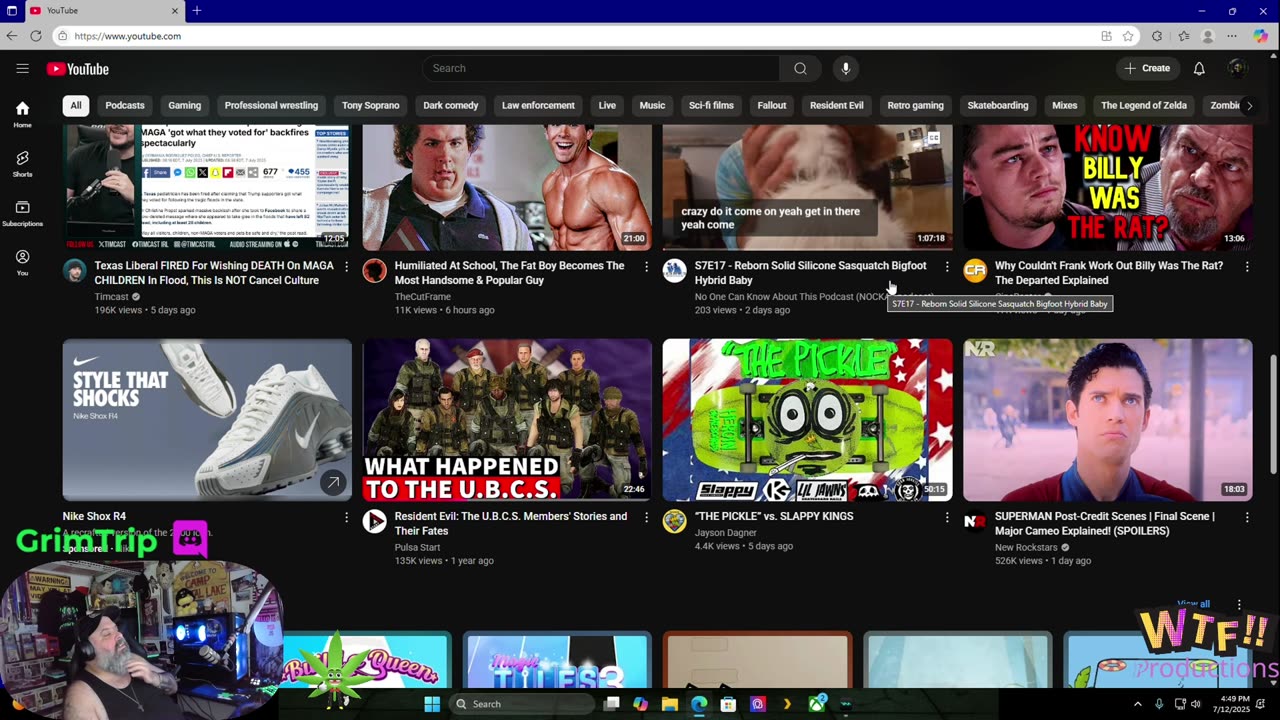Open Subscriptions from the sidebar
Viewport: 1280px width, 720px height.
pyautogui.click(x=22, y=214)
